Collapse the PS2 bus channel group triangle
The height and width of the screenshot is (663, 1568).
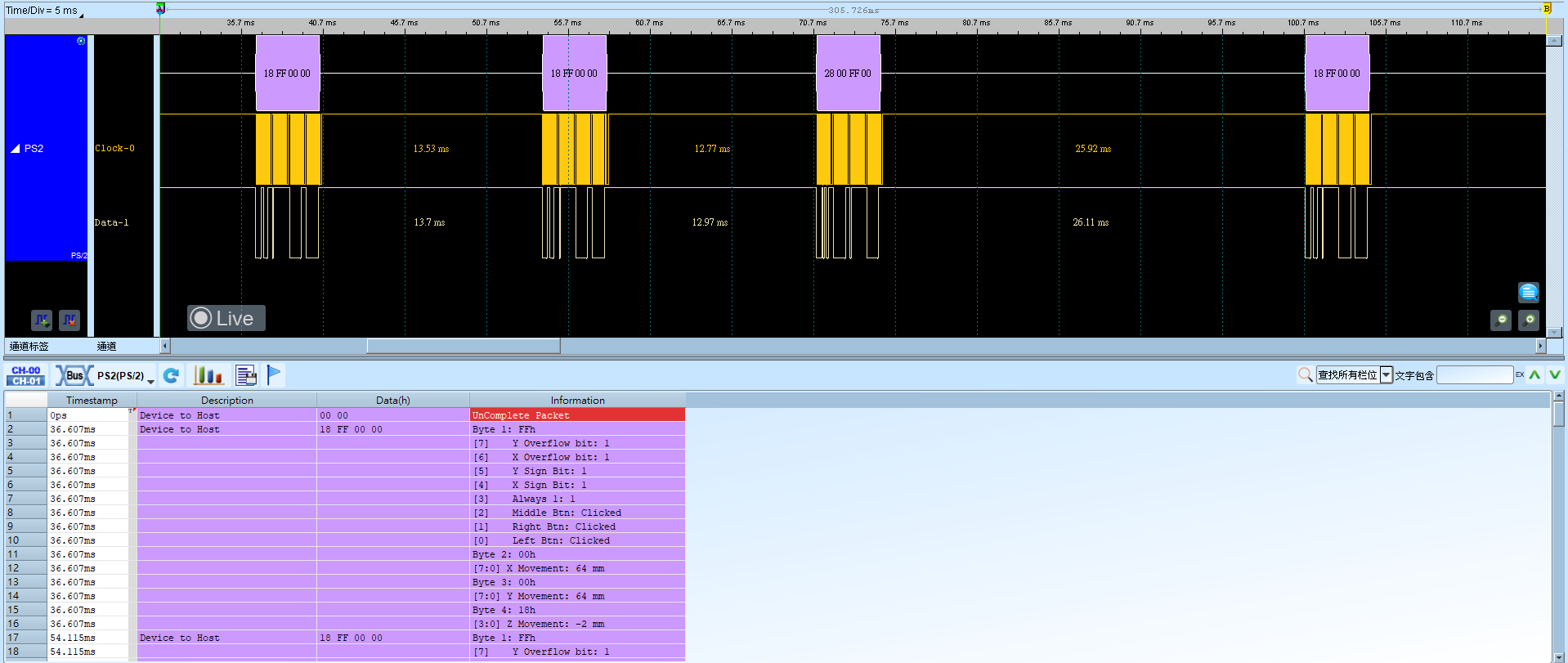click(x=15, y=149)
